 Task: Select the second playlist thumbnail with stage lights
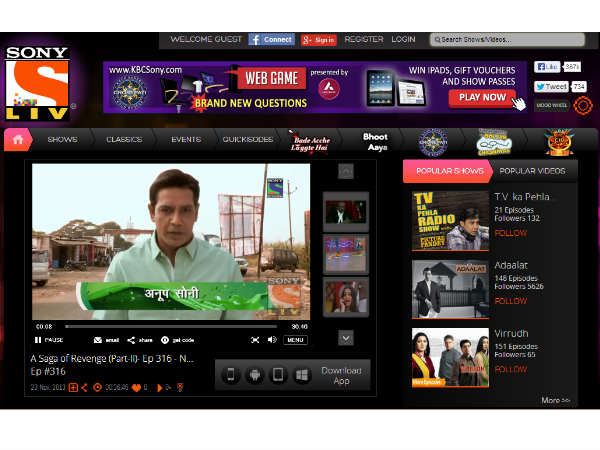pos(346,254)
